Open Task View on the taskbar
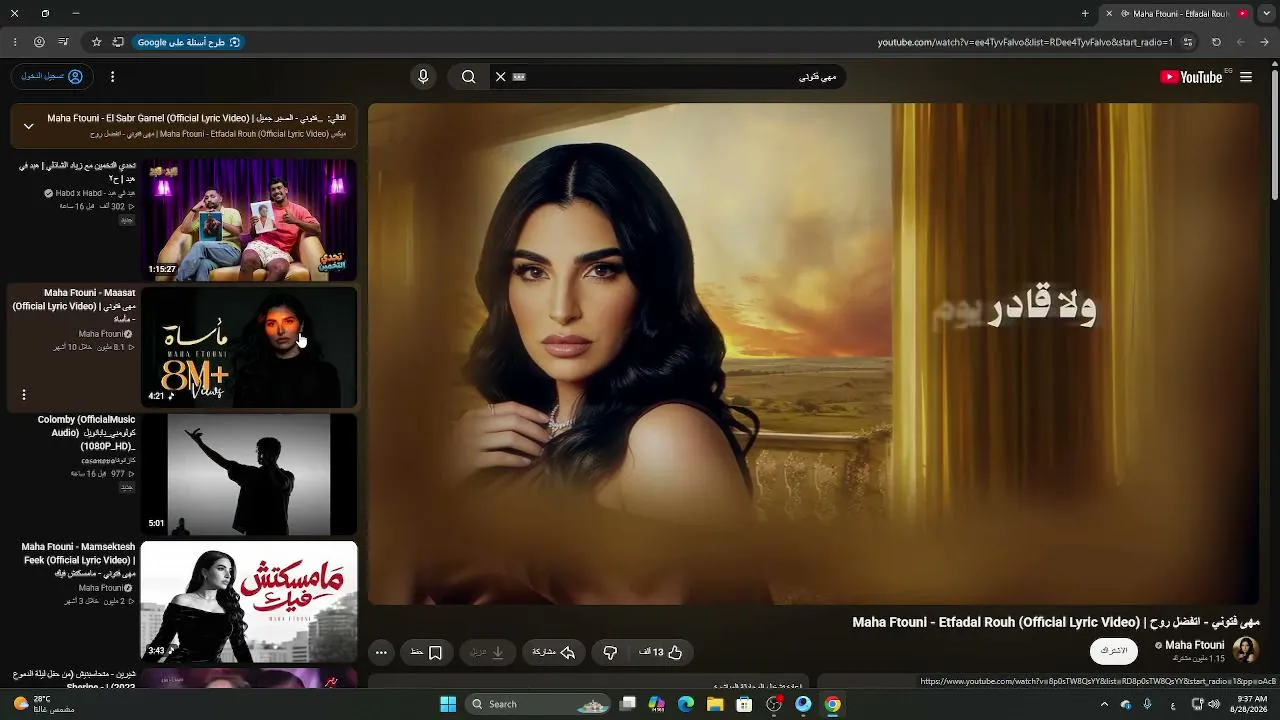This screenshot has height=720, width=1280. click(628, 704)
